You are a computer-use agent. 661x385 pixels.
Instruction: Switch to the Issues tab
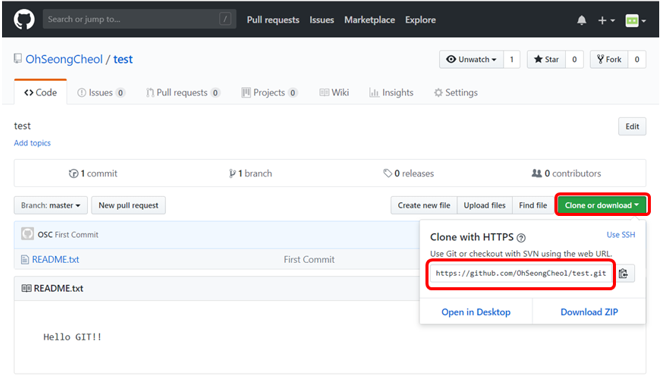101,92
